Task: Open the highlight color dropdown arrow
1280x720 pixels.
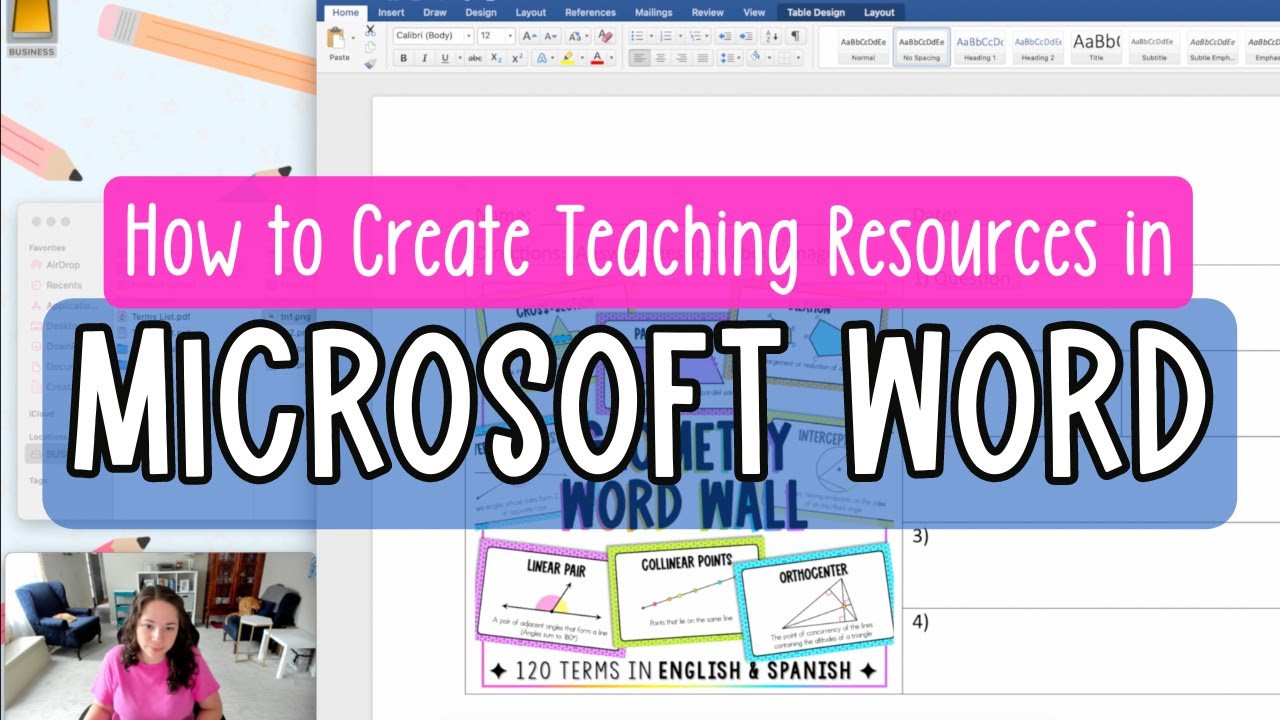Action: [x=580, y=58]
